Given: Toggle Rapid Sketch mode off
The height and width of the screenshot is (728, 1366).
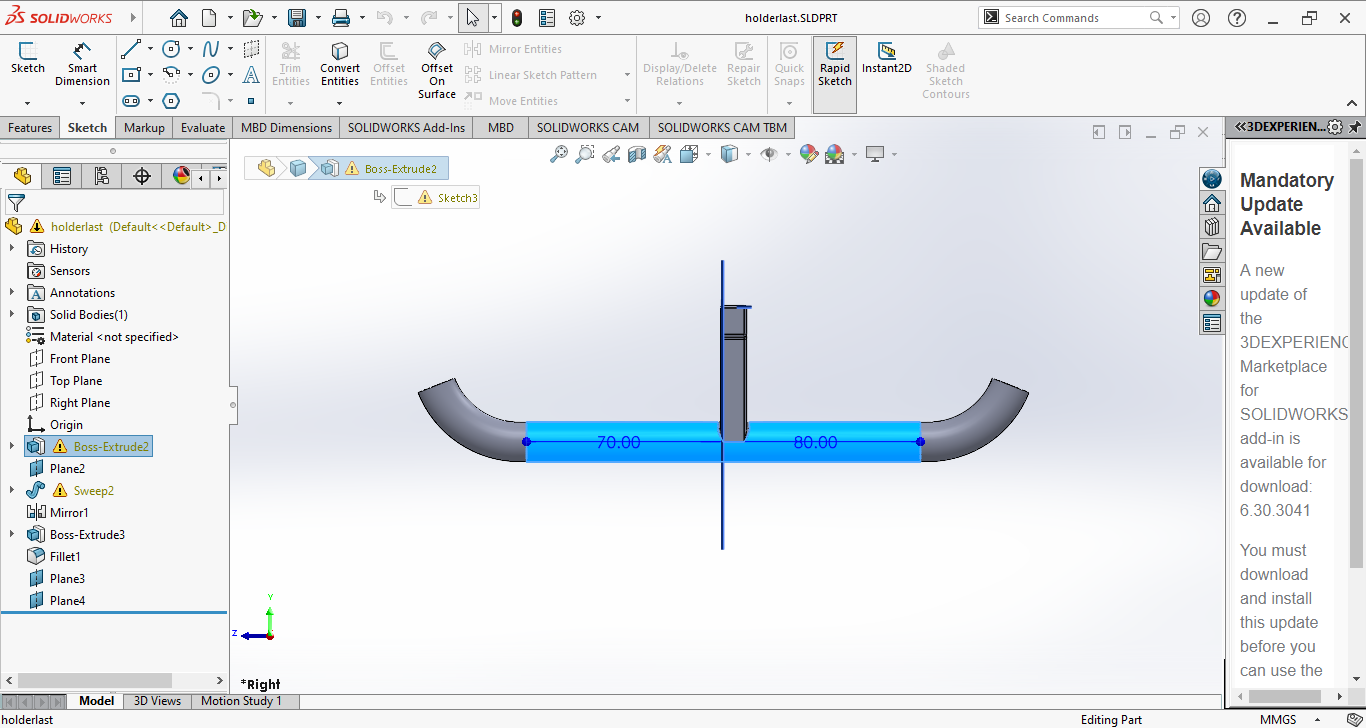Looking at the screenshot, I should 834,63.
